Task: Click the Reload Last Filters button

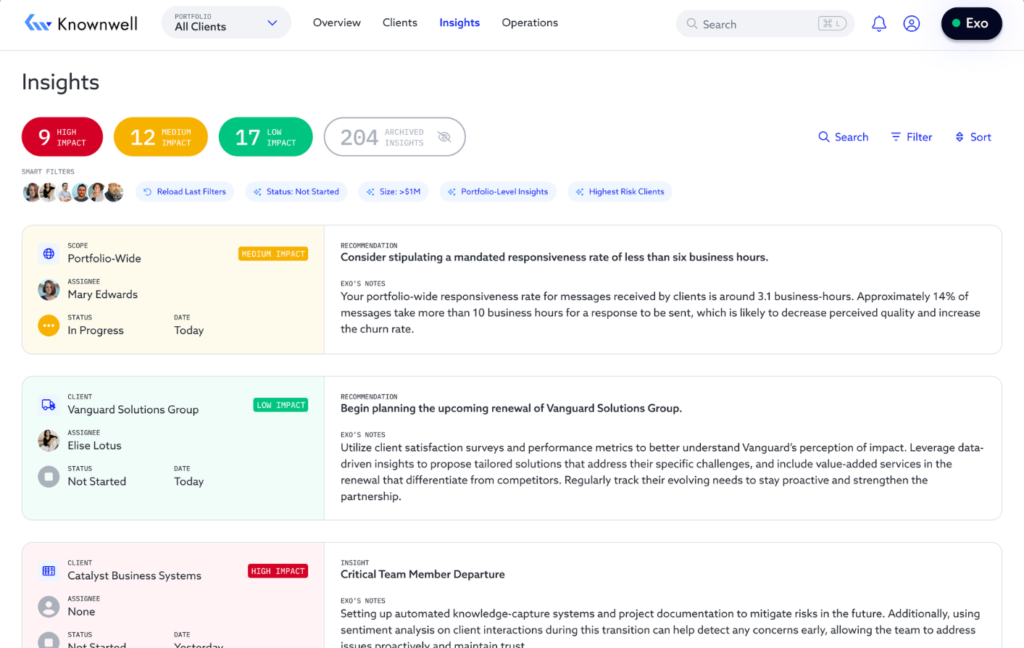Action: click(x=184, y=191)
